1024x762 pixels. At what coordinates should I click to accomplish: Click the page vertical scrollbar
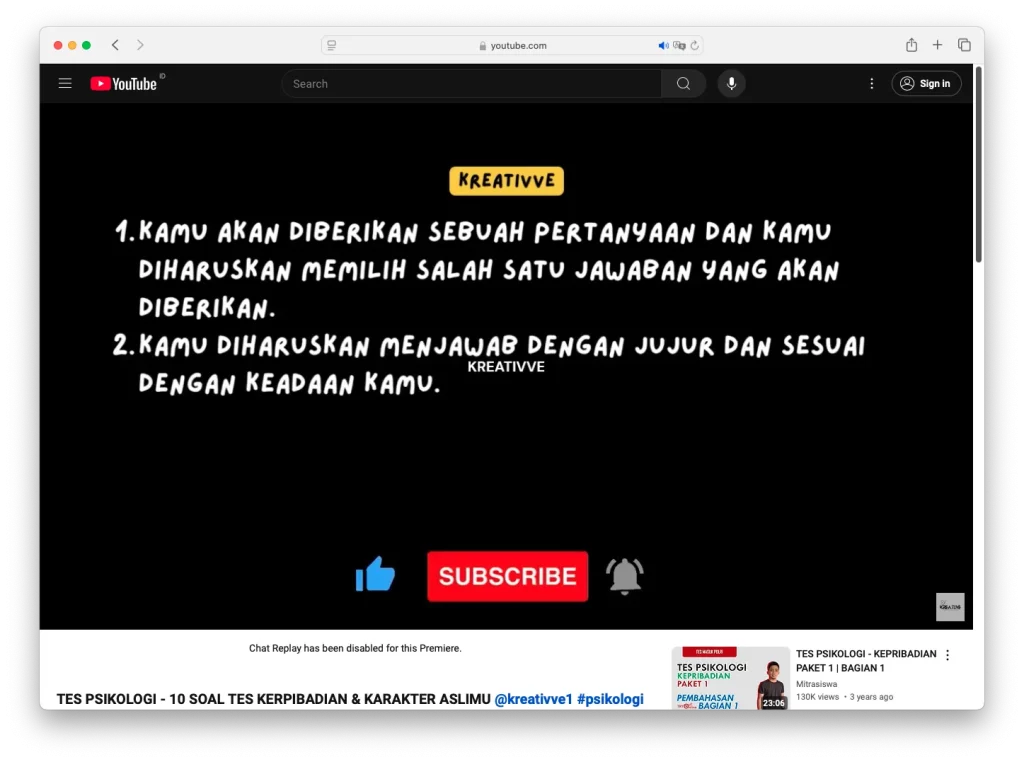click(978, 163)
